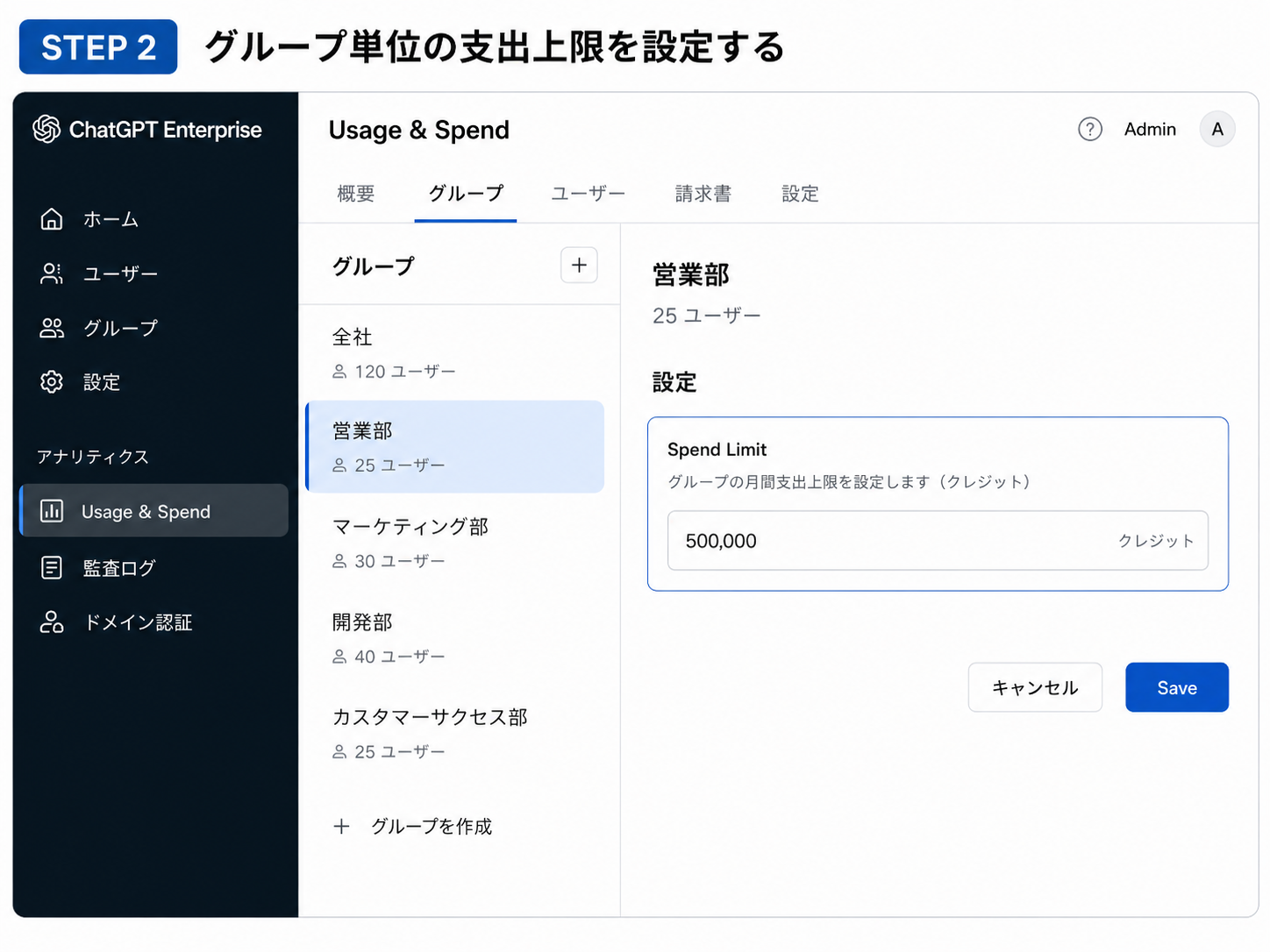Open help via the question mark icon
Screen dimensions: 1270x952
tap(1090, 130)
